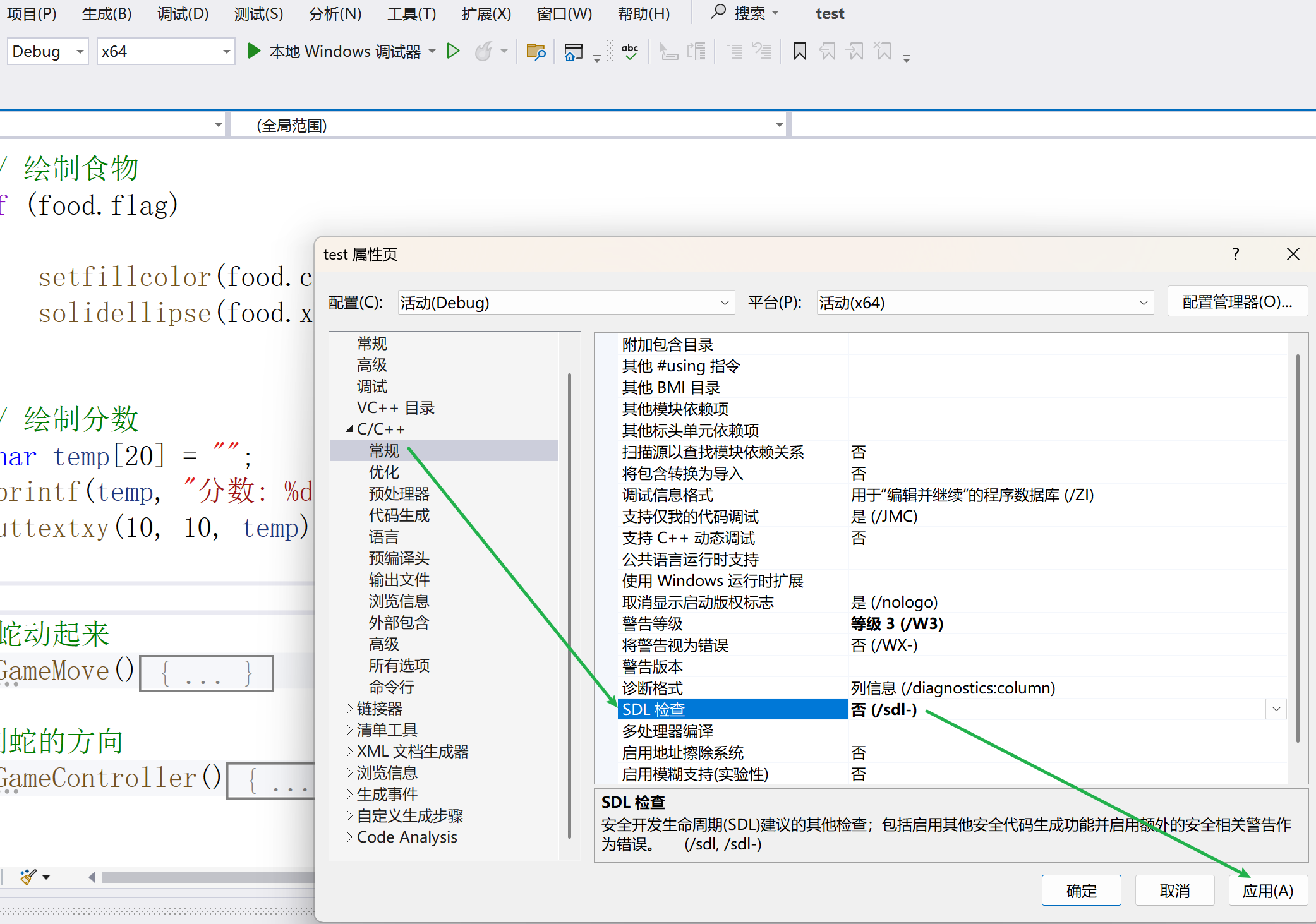Expand the Build Events tree node
Image resolution: width=1316 pixels, height=924 pixels.
349,795
